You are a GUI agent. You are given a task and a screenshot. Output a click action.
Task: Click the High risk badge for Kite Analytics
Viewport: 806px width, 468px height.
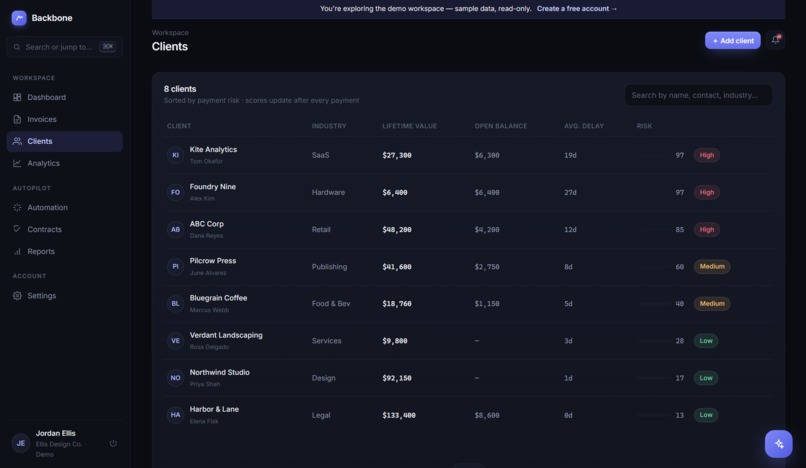[x=707, y=155]
